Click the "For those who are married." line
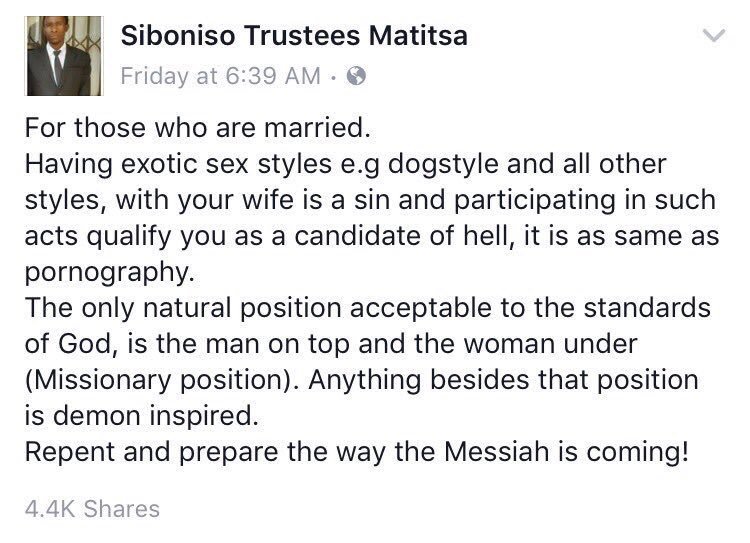 click(x=198, y=128)
